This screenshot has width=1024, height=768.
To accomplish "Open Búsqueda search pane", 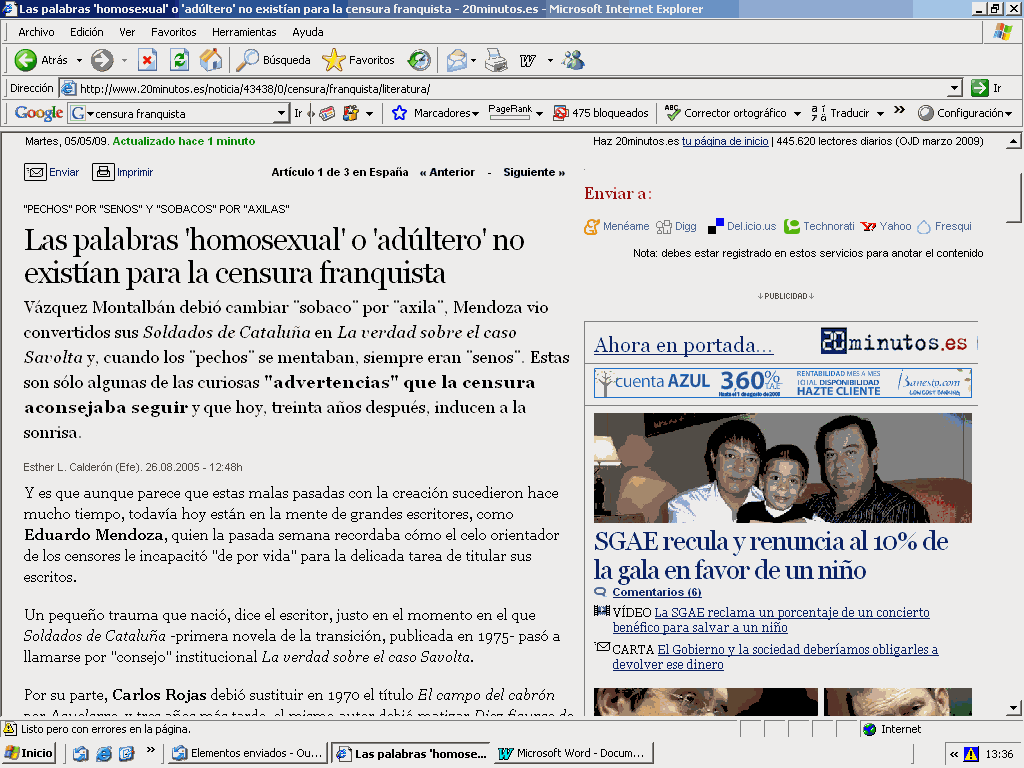I will [273, 60].
